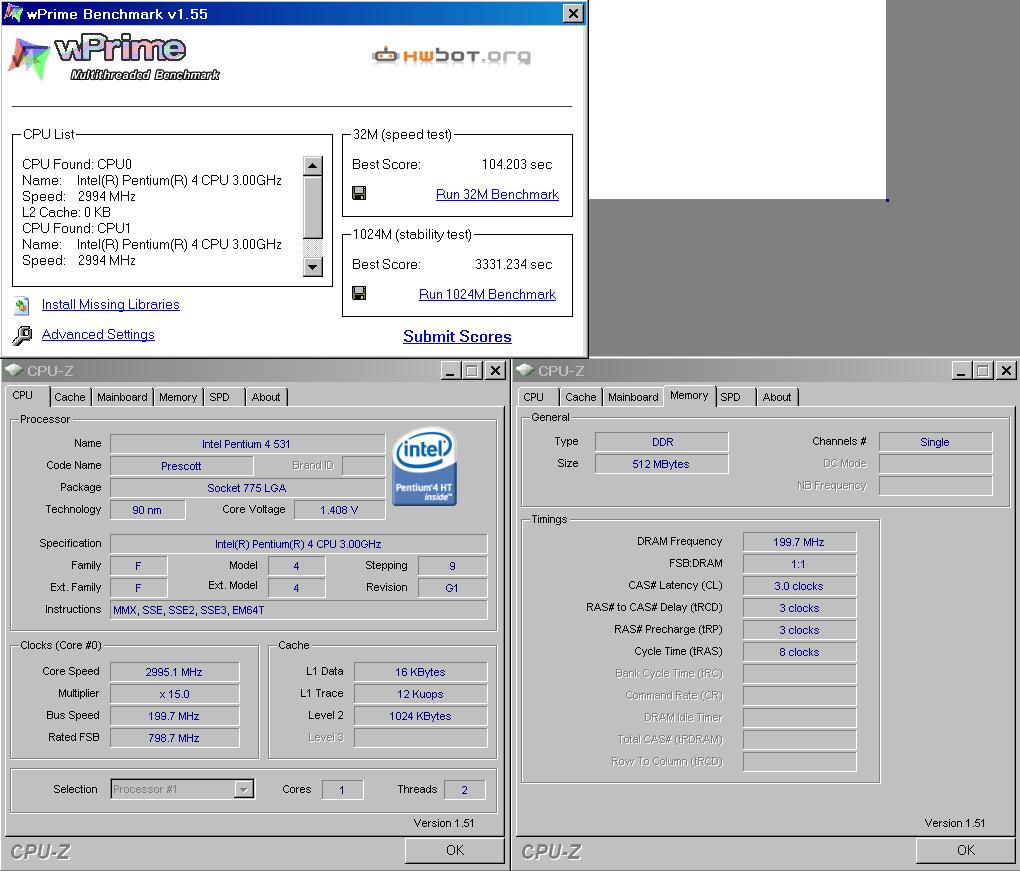1020x871 pixels.
Task: Run the 32M Benchmark
Action: [x=497, y=194]
